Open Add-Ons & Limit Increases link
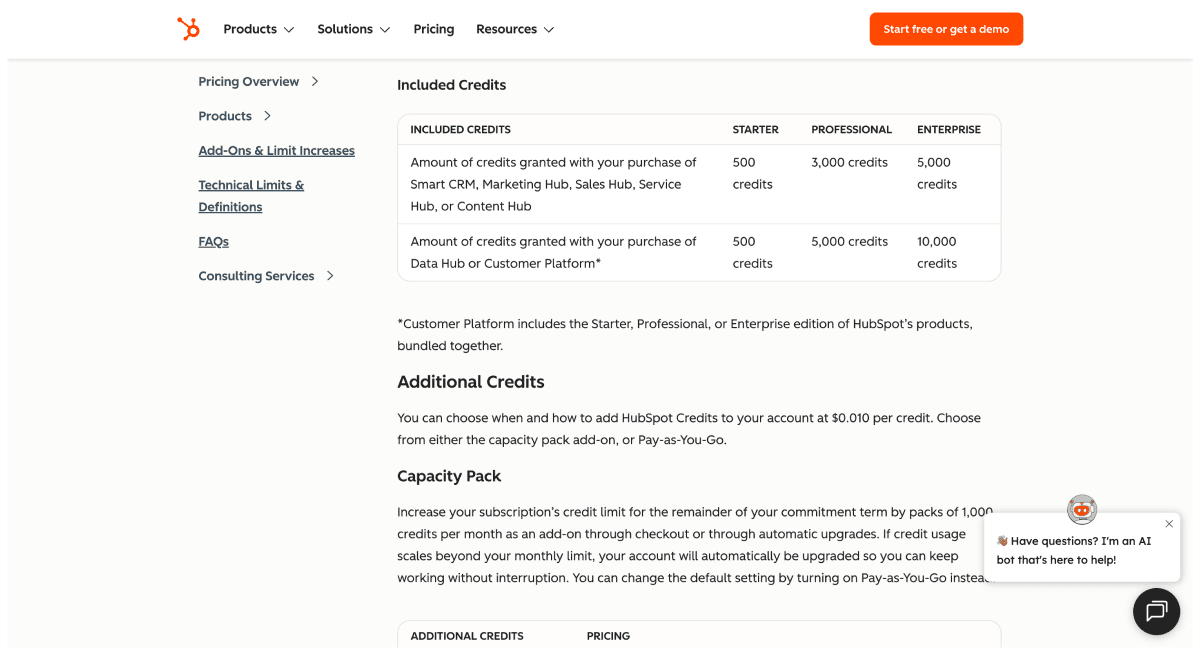Image resolution: width=1200 pixels, height=650 pixels. [276, 151]
